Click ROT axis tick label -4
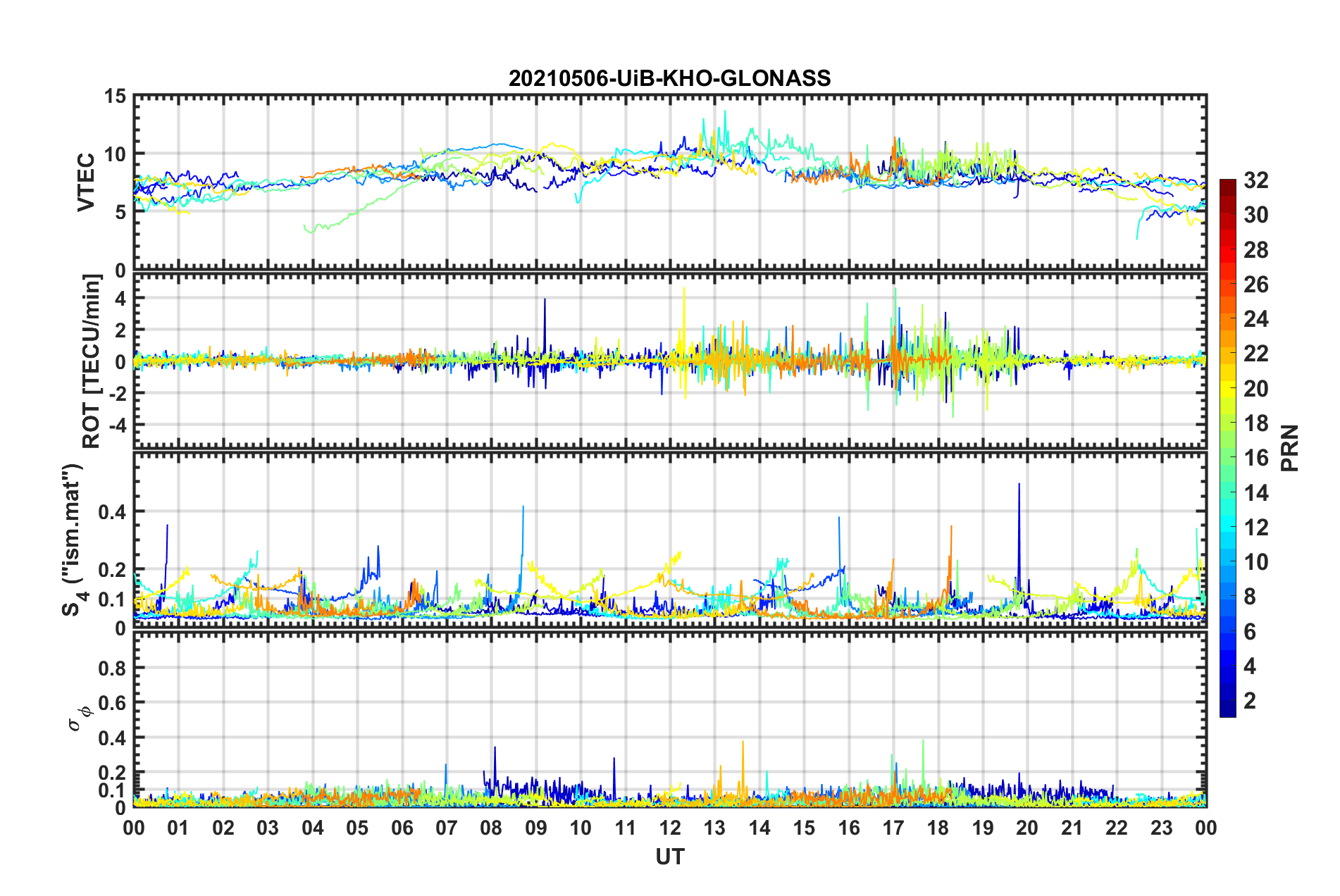The width and height of the screenshot is (1340, 896). click(116, 425)
